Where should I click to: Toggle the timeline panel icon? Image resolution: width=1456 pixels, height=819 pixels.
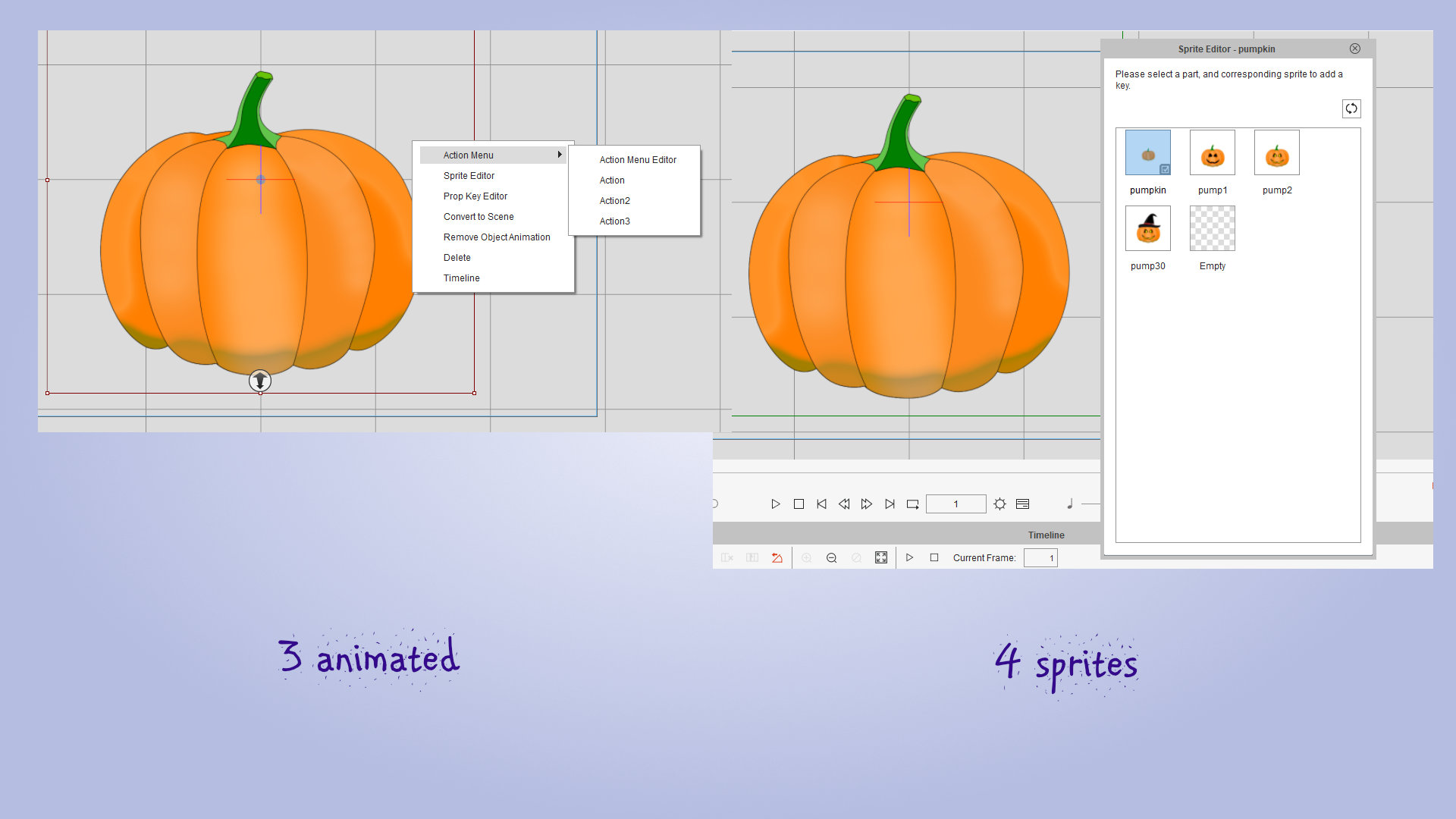[1023, 504]
